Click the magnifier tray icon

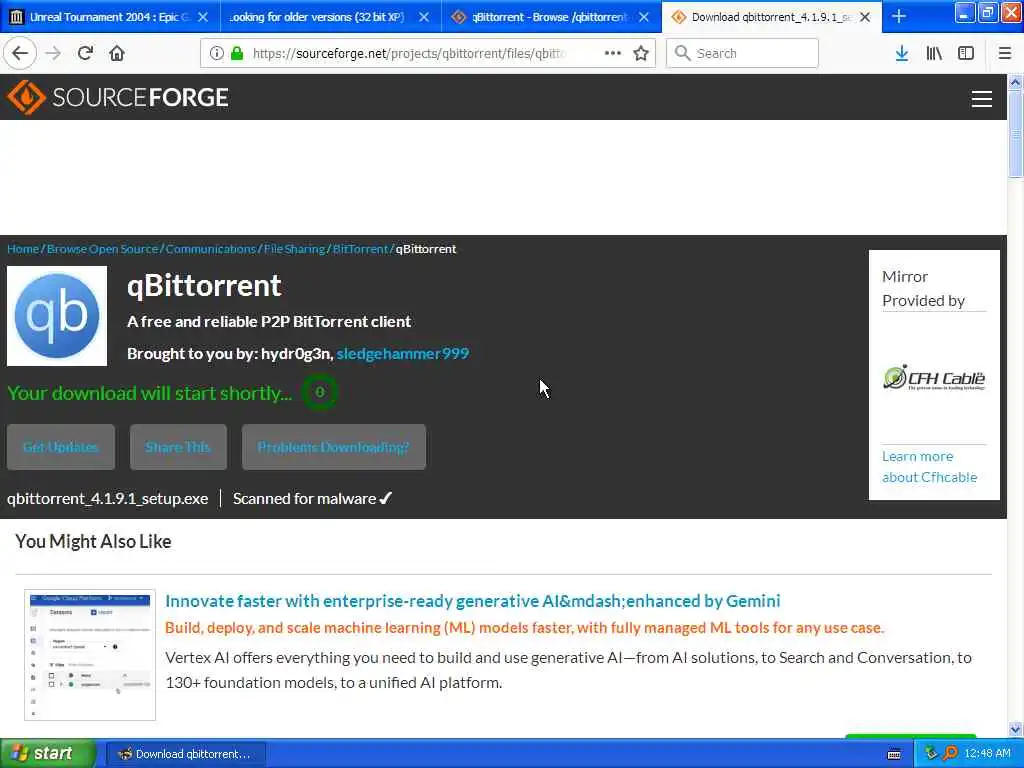click(x=950, y=753)
